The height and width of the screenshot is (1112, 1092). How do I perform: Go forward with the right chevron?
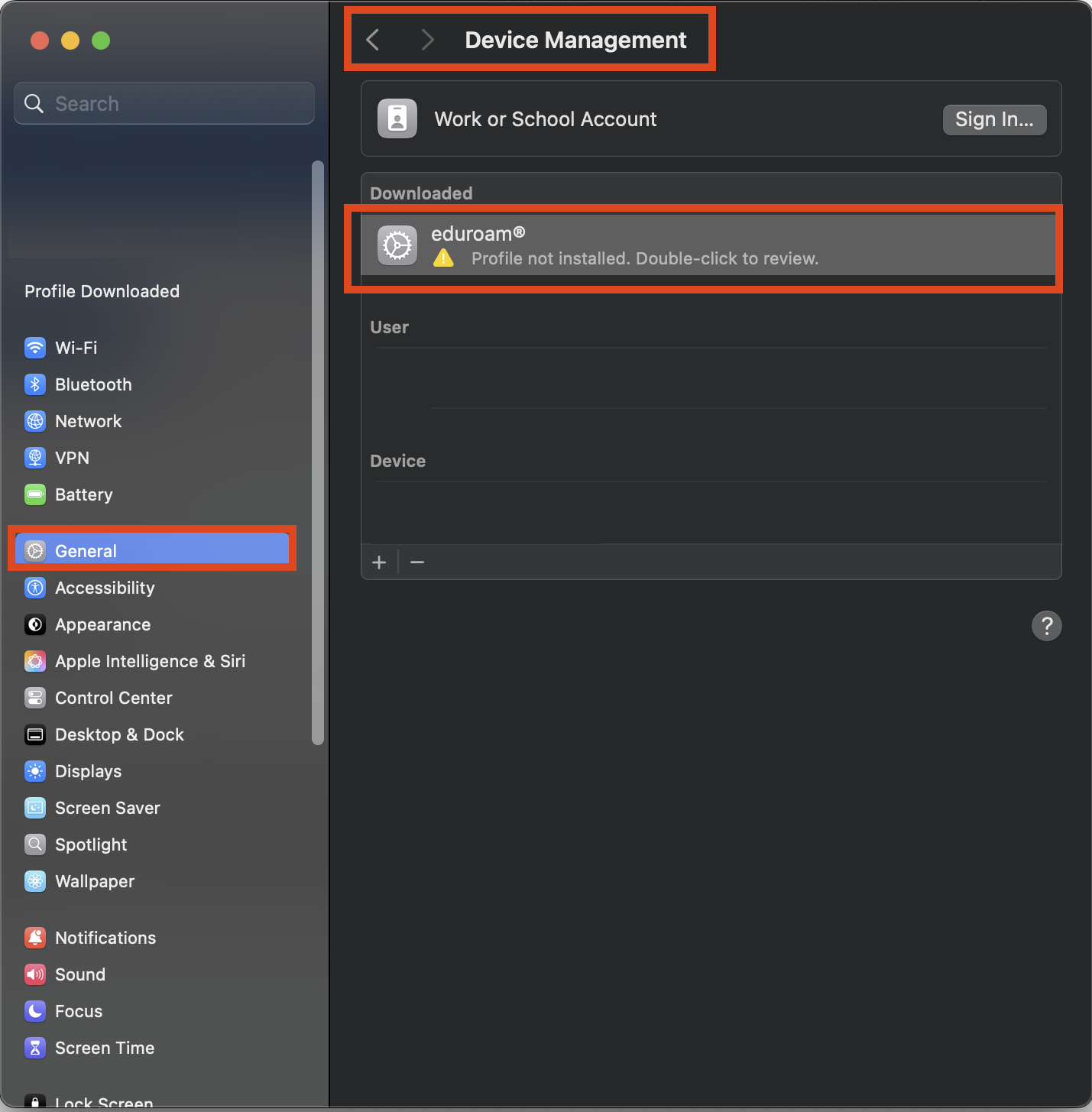pyautogui.click(x=427, y=40)
